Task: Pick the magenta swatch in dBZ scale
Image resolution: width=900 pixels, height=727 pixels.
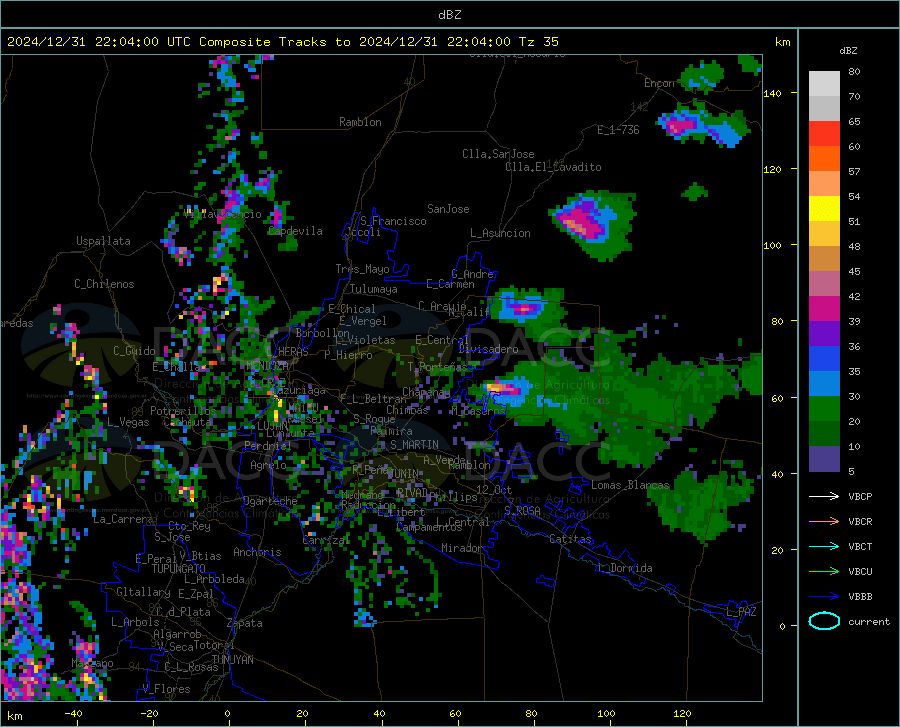Action: (824, 309)
